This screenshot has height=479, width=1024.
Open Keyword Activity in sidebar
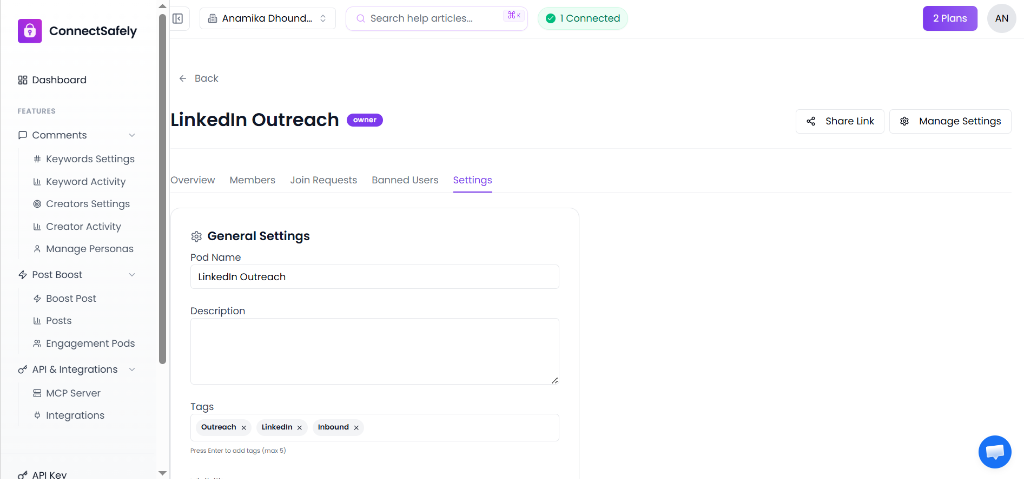pyautogui.click(x=79, y=182)
